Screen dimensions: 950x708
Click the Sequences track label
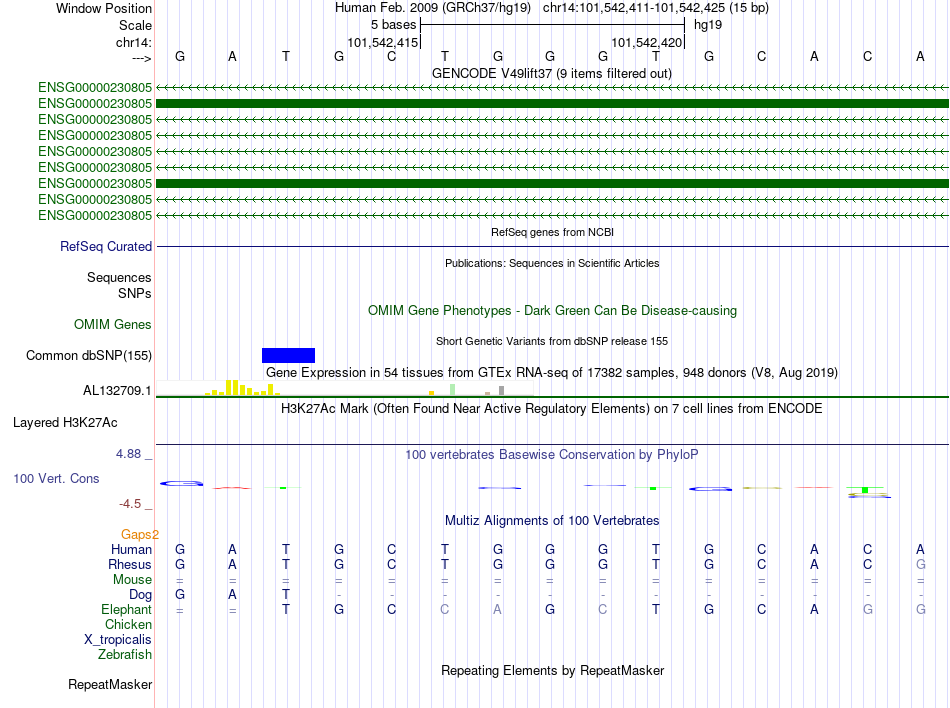click(x=119, y=277)
